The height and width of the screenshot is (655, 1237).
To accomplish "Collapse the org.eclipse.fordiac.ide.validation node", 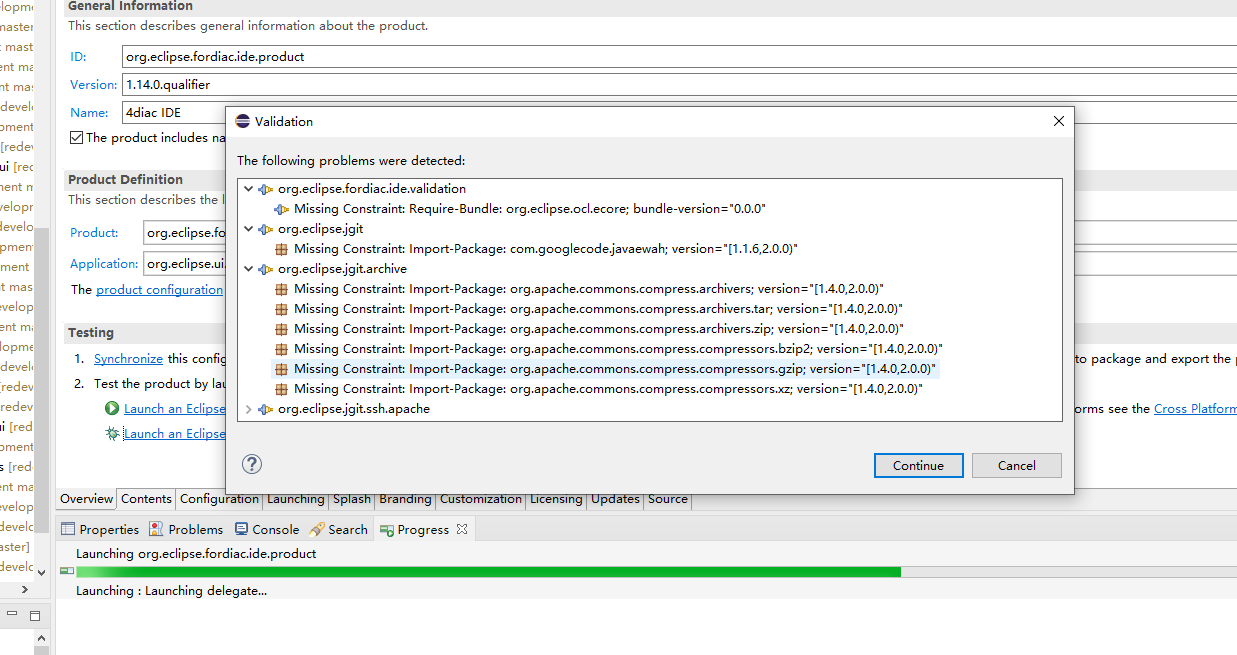I will [x=249, y=189].
